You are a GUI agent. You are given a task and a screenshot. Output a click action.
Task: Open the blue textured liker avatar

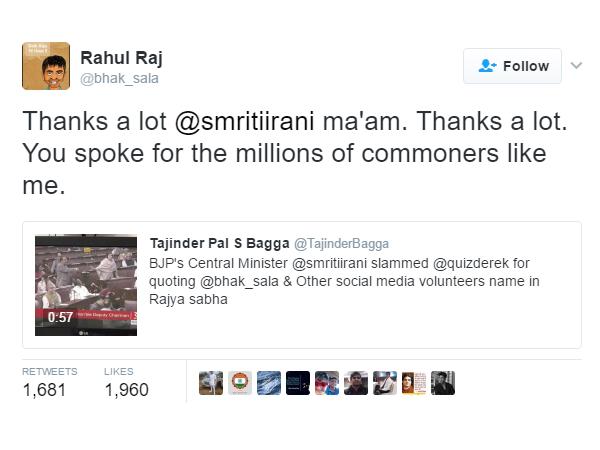click(x=269, y=383)
